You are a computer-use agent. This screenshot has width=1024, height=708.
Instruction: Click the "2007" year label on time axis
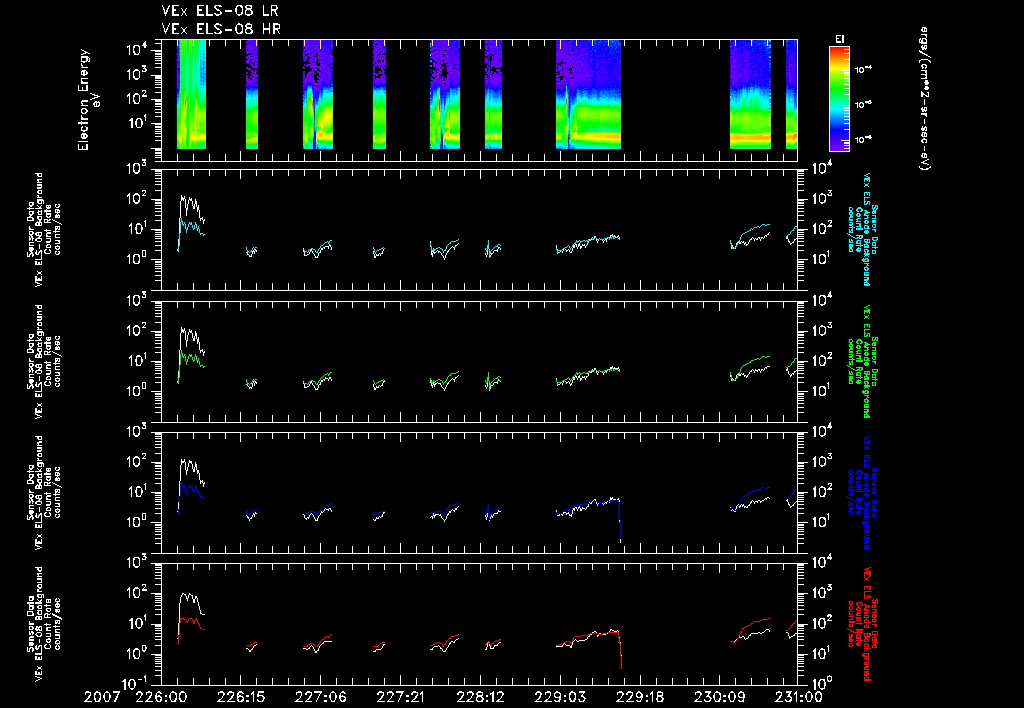pyautogui.click(x=102, y=698)
